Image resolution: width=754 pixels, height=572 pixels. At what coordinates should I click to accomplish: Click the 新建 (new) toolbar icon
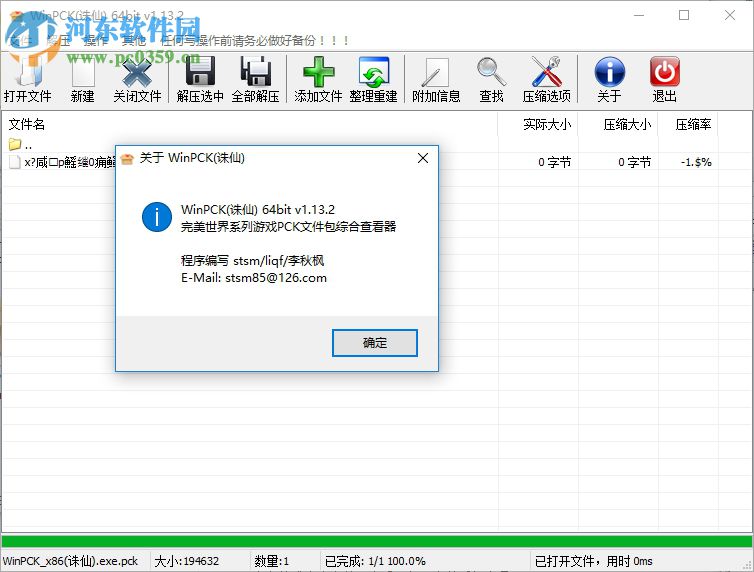(x=83, y=72)
